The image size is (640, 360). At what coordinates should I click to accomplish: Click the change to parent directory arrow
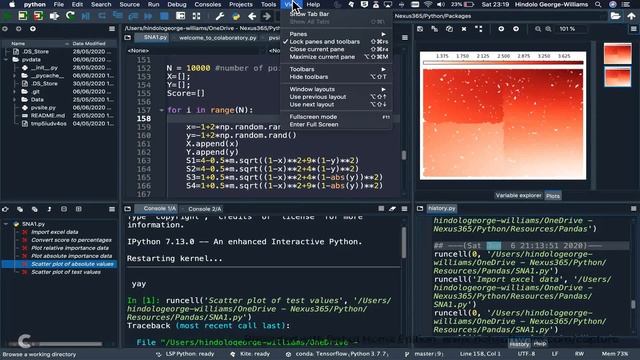(631, 16)
